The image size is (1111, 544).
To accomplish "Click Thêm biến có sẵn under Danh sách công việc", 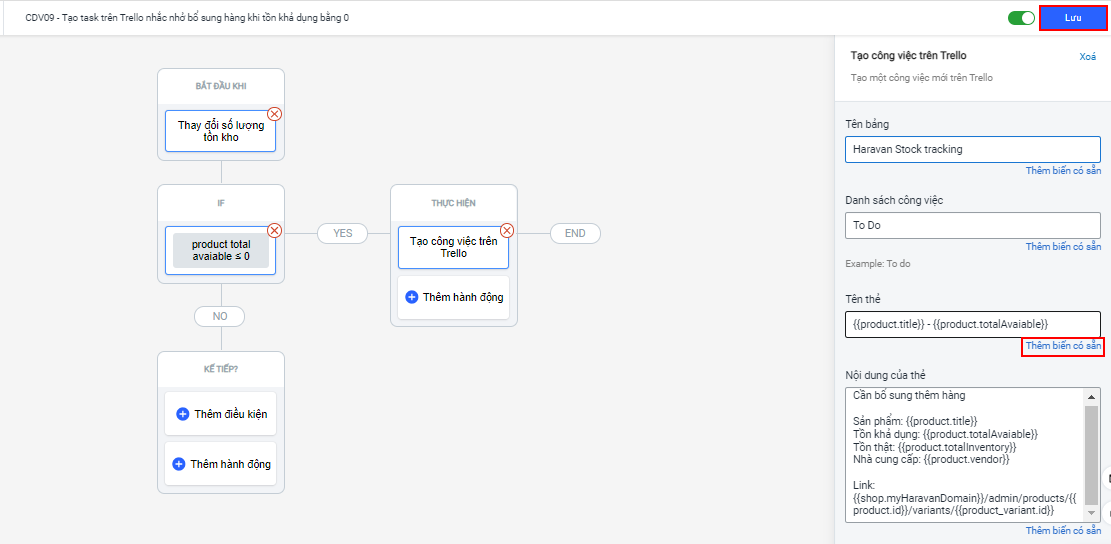I will point(1063,247).
